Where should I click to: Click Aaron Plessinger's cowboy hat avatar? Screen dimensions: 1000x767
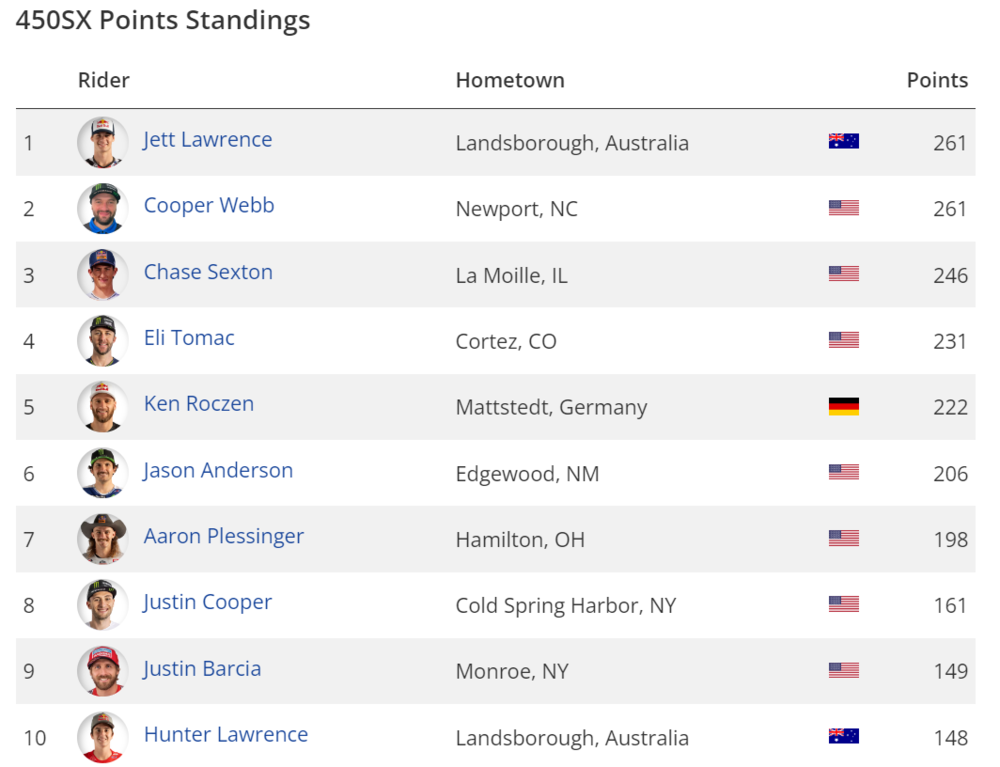tap(102, 538)
